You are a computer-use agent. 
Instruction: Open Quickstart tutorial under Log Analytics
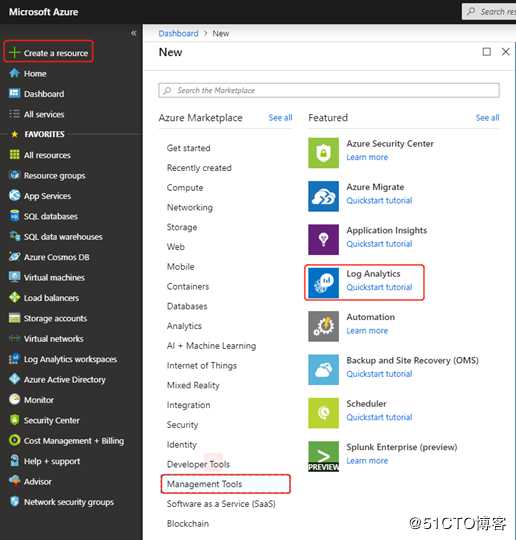(x=379, y=287)
